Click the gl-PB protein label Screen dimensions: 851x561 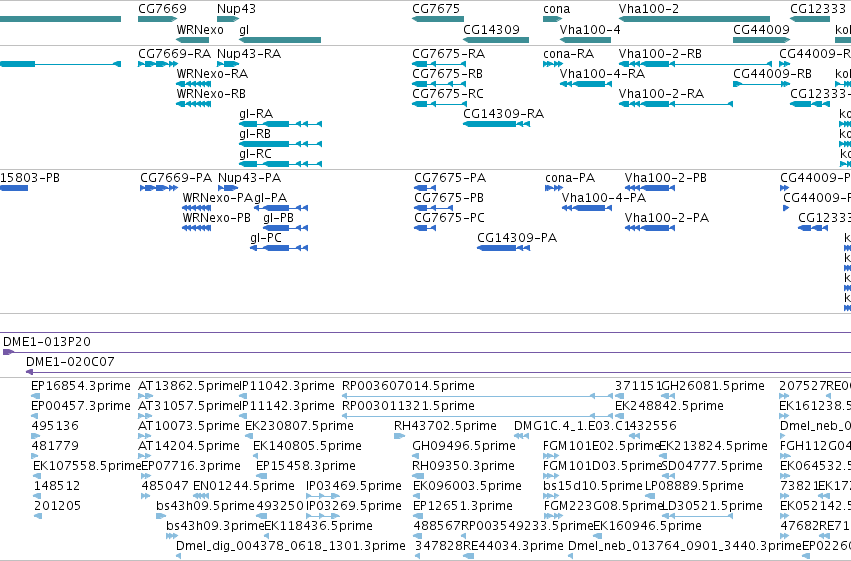pos(278,218)
